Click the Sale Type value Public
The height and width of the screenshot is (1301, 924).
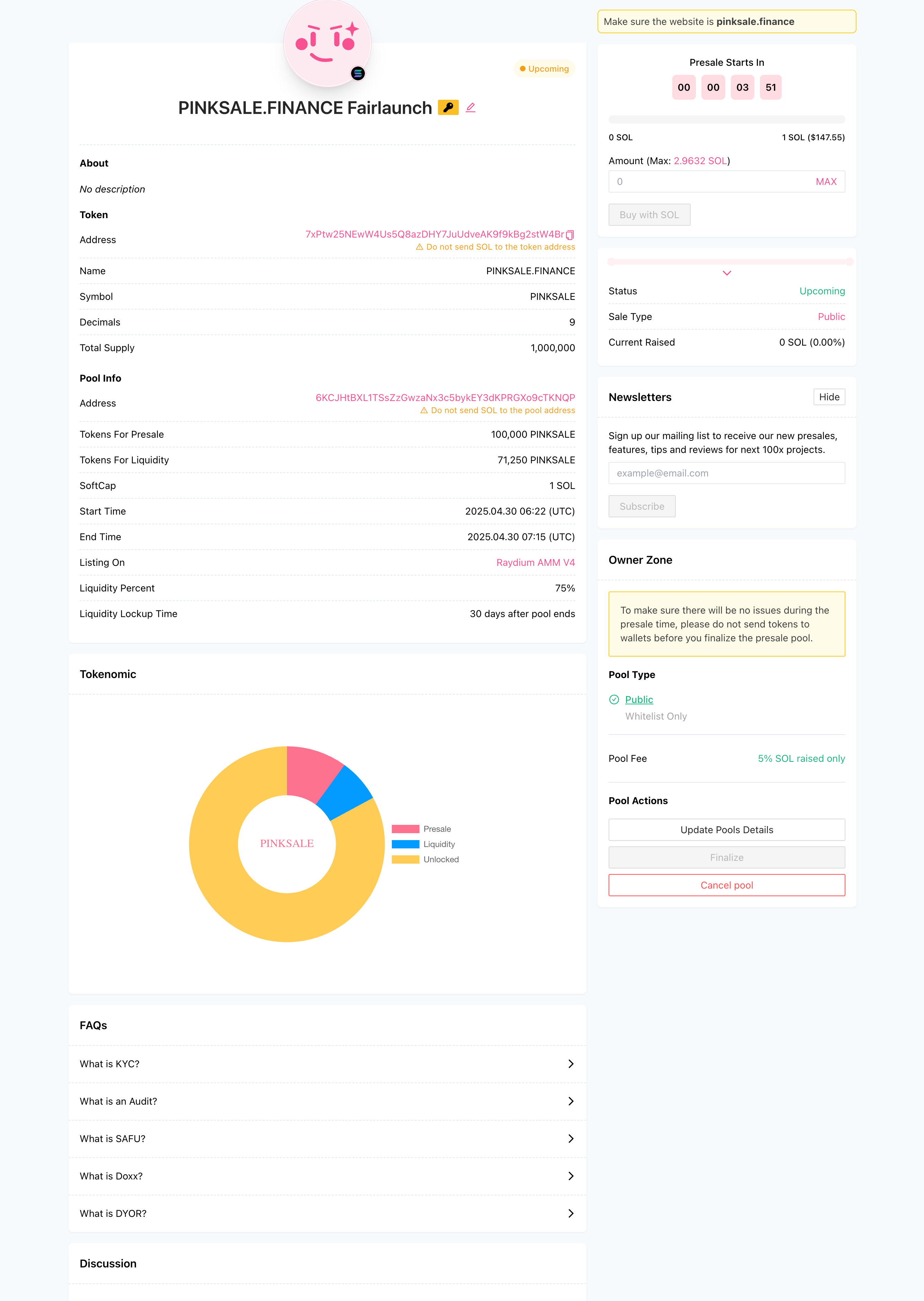coord(831,317)
